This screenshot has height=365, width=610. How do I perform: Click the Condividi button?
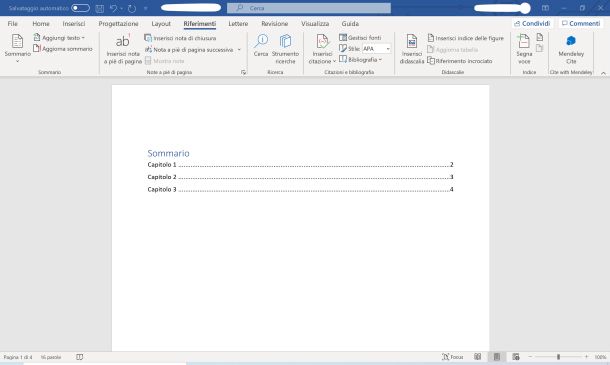pyautogui.click(x=532, y=23)
